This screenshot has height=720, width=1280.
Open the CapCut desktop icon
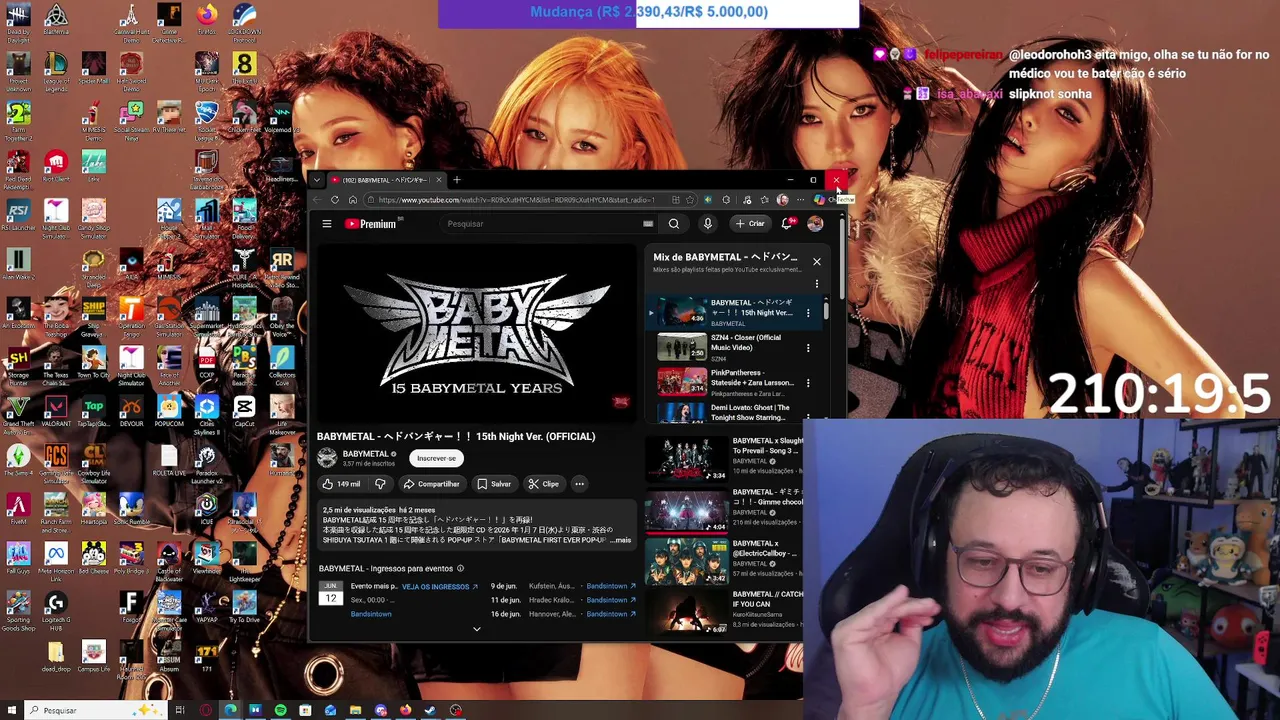pyautogui.click(x=244, y=412)
